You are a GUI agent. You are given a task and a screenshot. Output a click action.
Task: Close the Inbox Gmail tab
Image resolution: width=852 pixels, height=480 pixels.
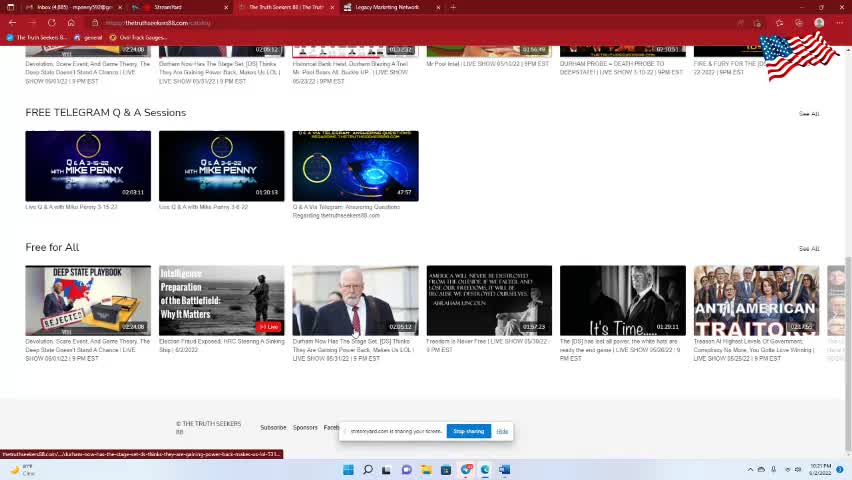[120, 8]
